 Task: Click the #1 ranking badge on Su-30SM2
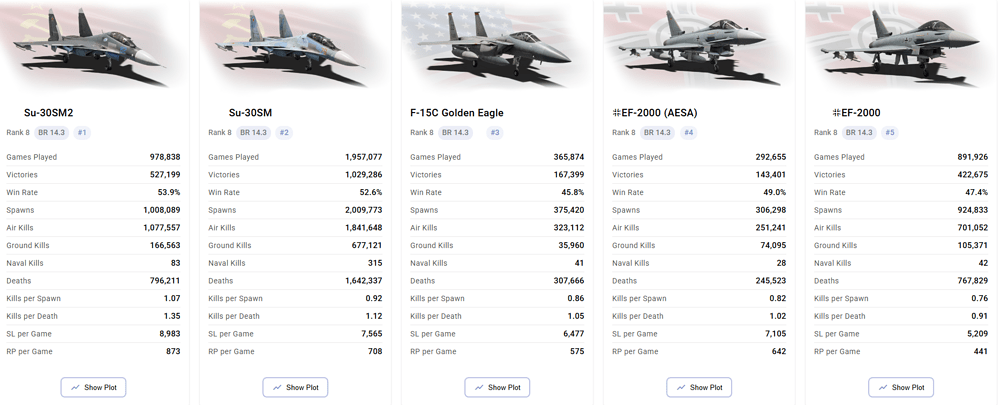coord(82,133)
